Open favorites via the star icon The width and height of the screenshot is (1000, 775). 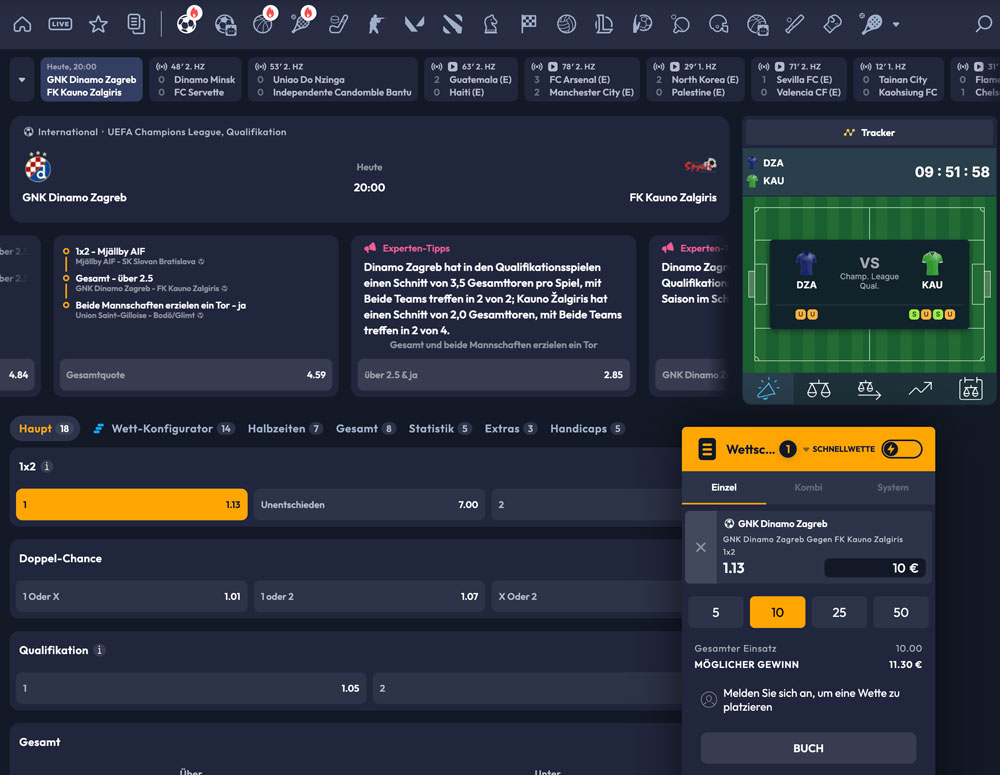(98, 24)
